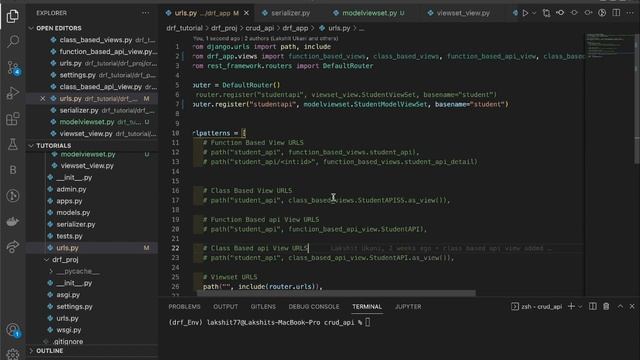Split the terminal panel
The image size is (640, 360).
pyautogui.click(x=593, y=306)
